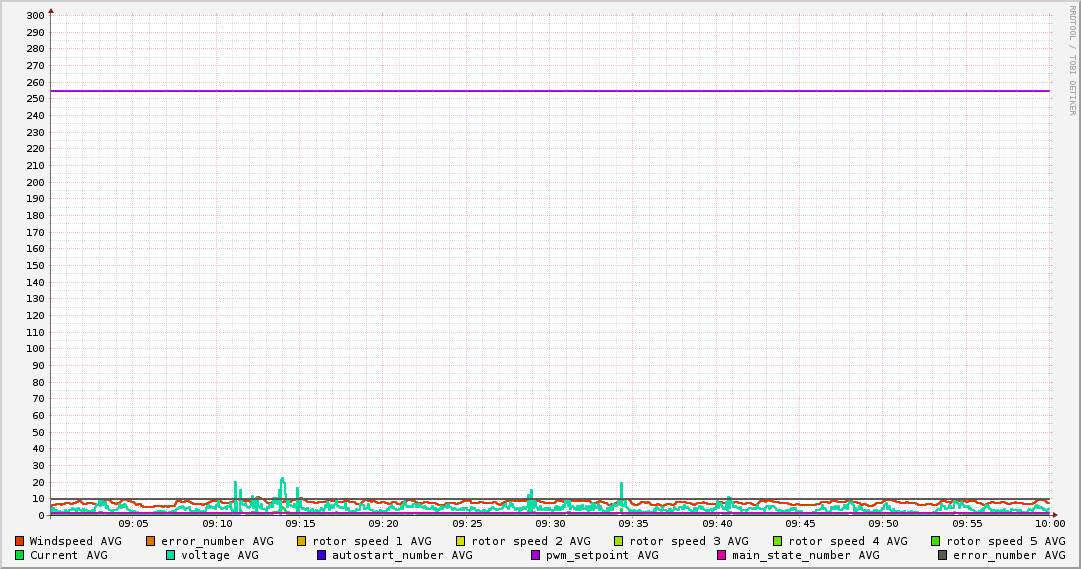Click the blue autostart_number AVG swatch
The image size is (1081, 569).
pyautogui.click(x=322, y=555)
